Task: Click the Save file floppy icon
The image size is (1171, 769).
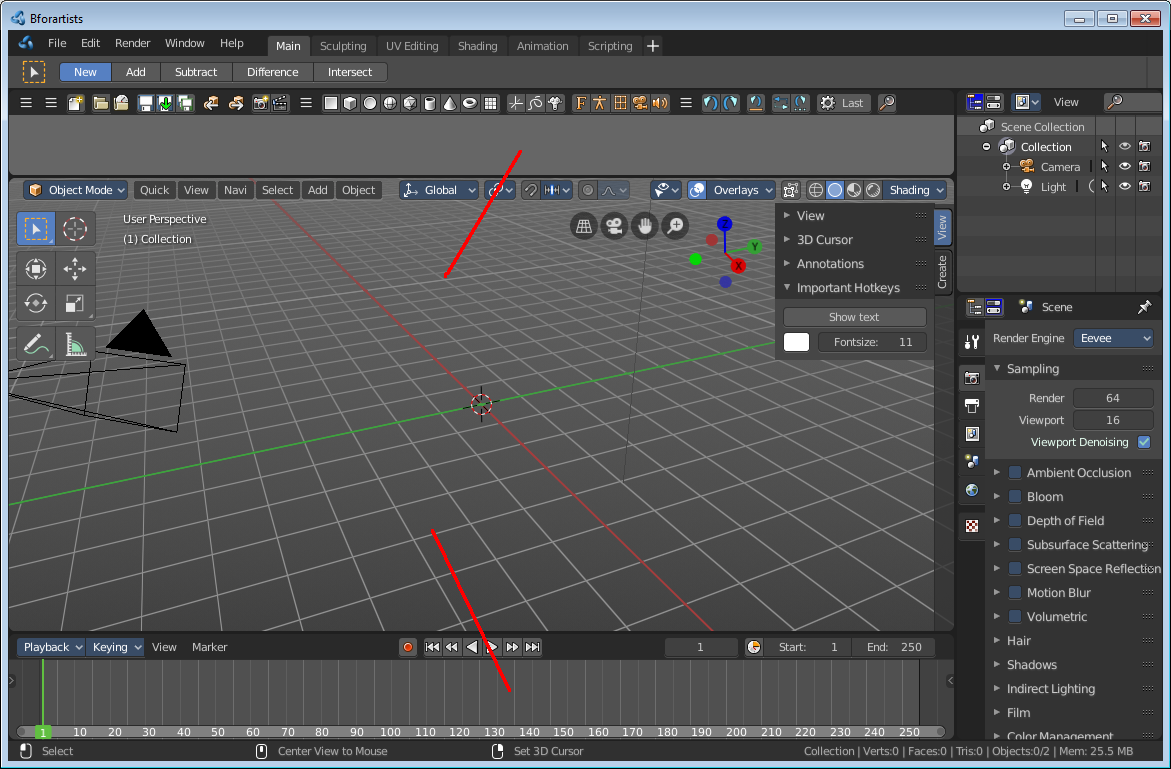Action: tap(146, 103)
